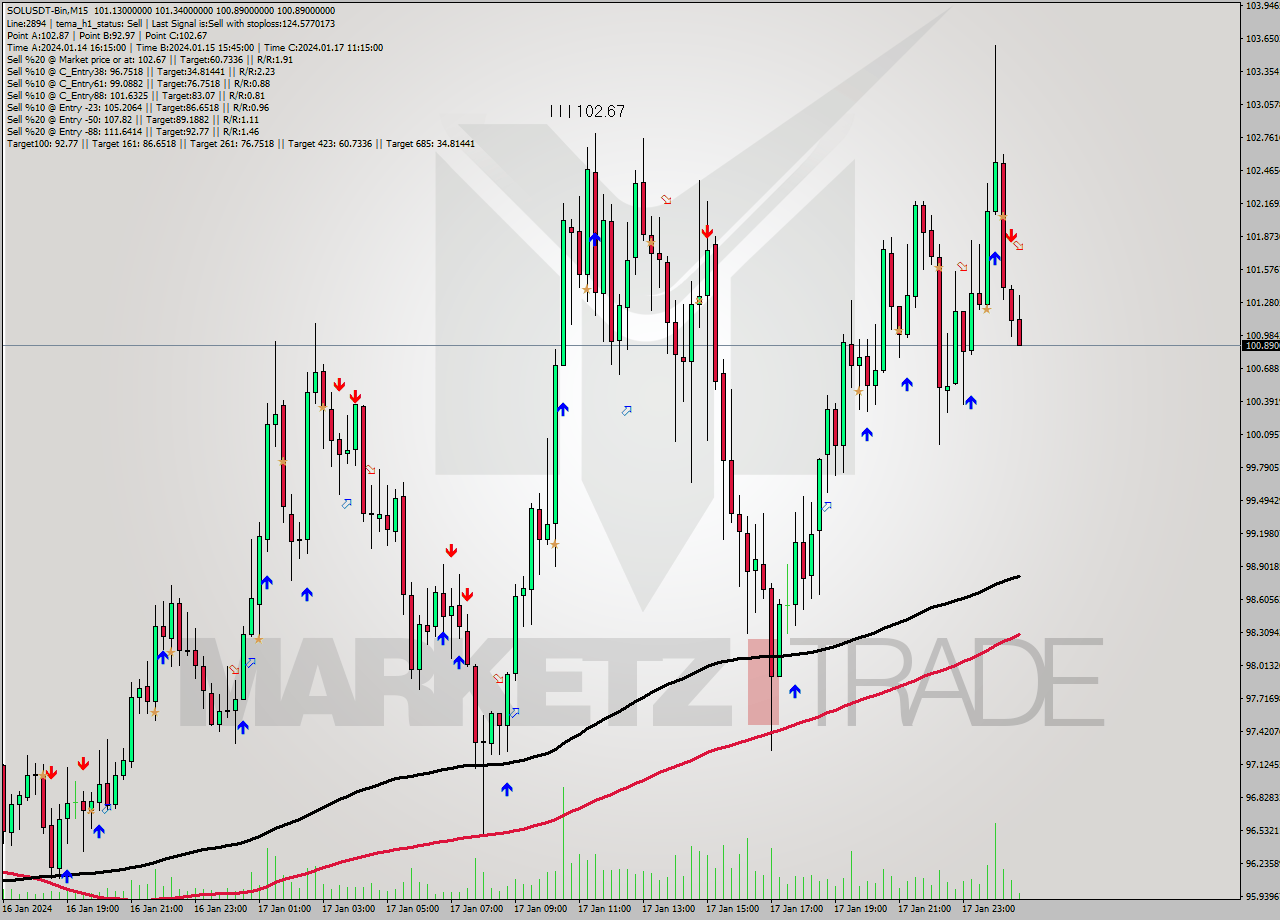
Task: Click the '16 Jan 21:00' time axis label
Action: pos(156,909)
